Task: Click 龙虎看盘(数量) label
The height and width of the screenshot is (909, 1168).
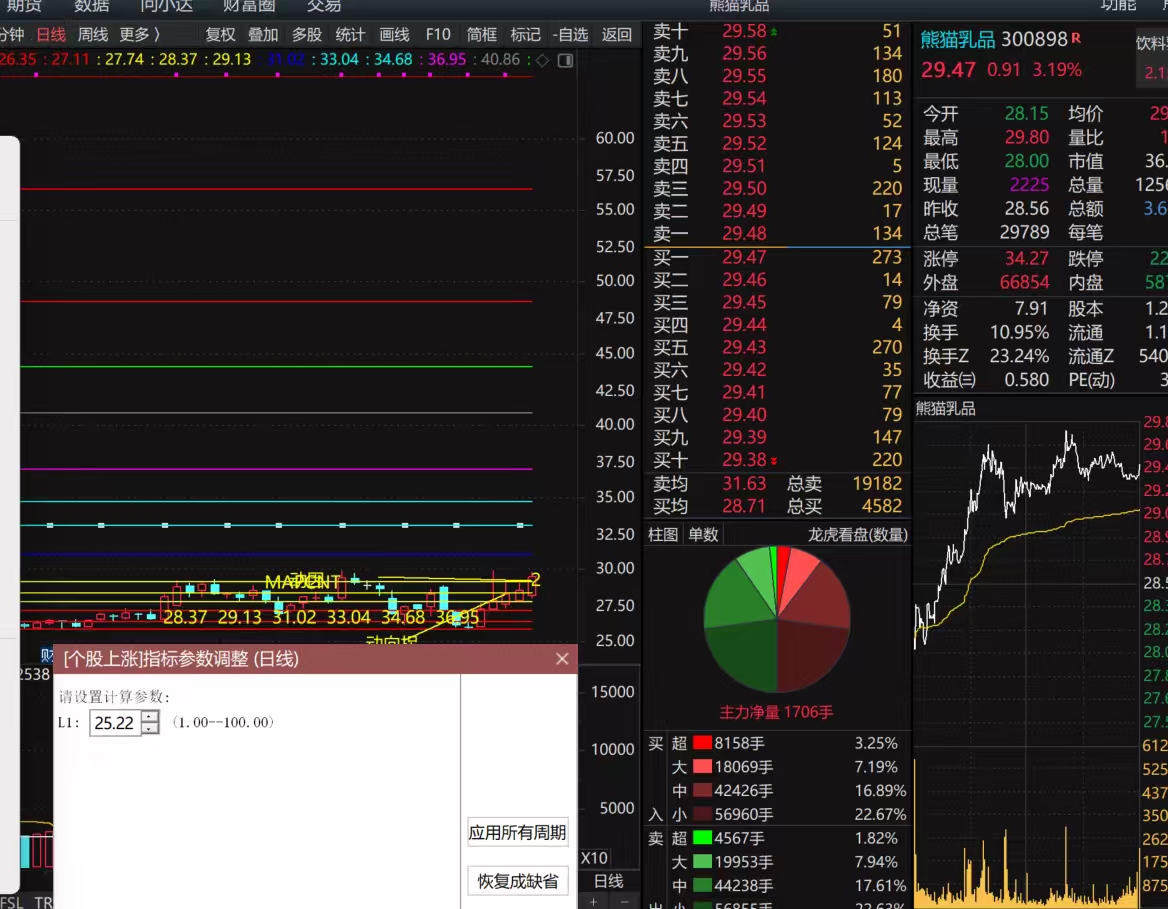Action: click(857, 534)
